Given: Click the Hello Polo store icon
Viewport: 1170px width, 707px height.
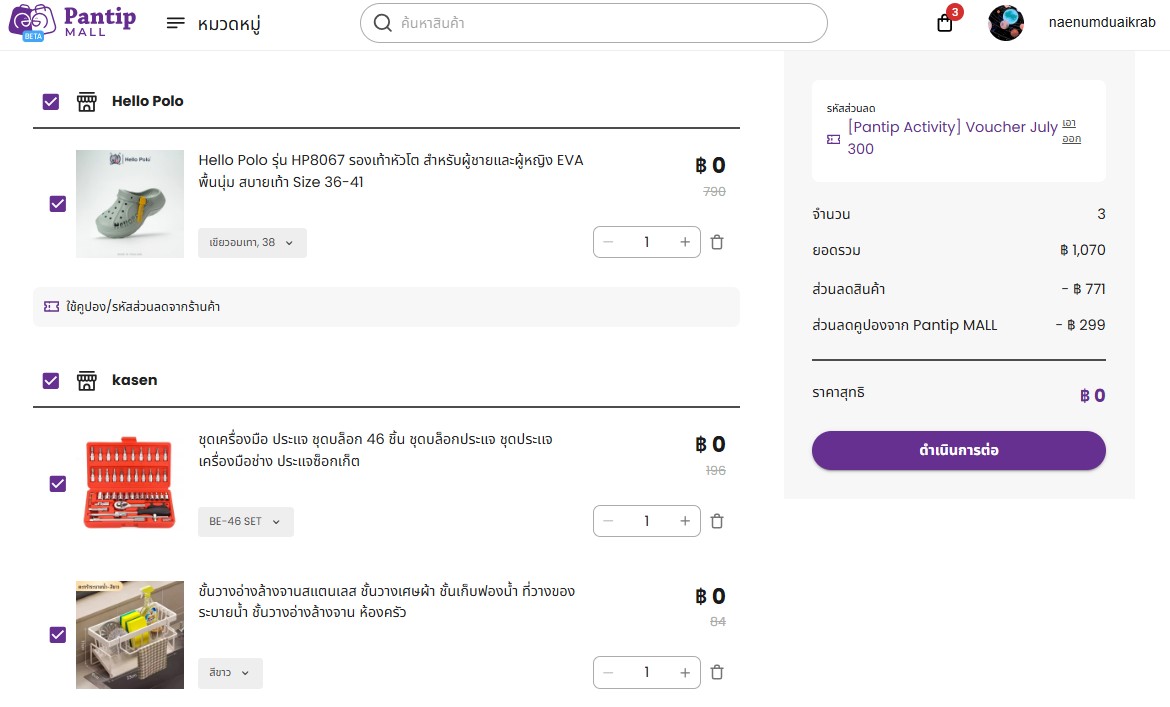Looking at the screenshot, I should [x=87, y=101].
